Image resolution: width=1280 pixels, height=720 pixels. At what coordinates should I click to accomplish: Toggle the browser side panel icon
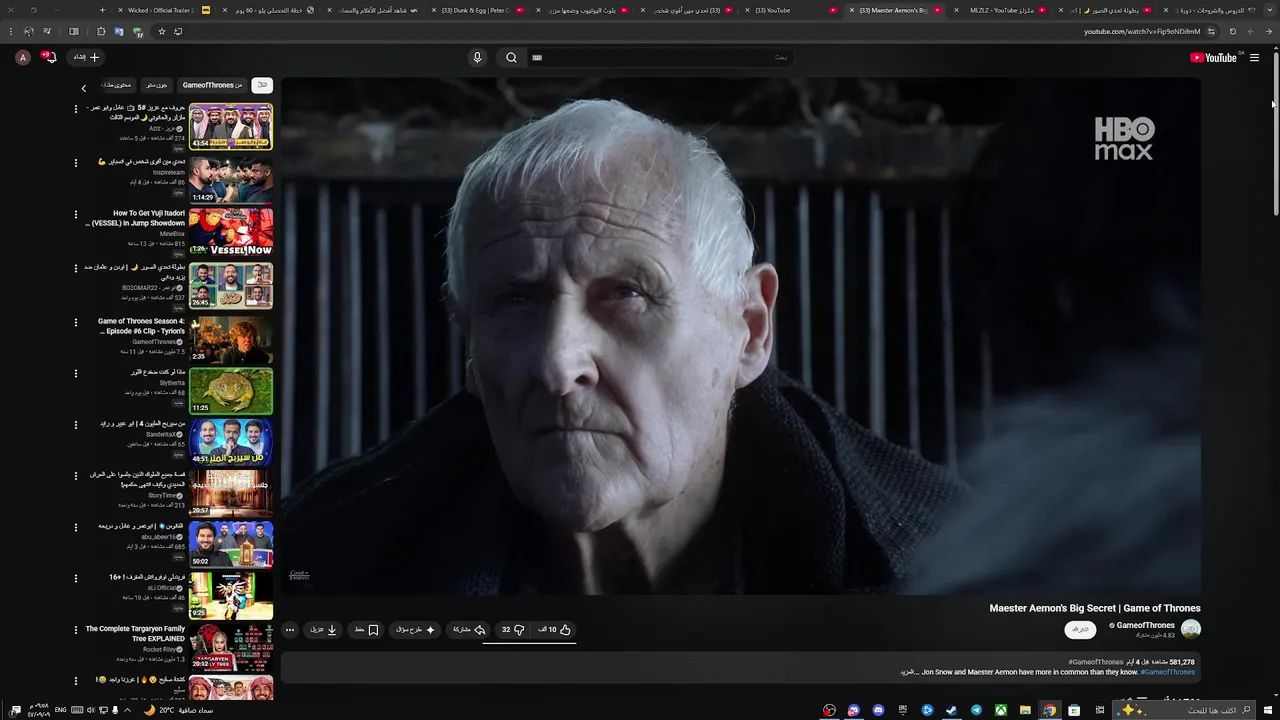click(74, 31)
